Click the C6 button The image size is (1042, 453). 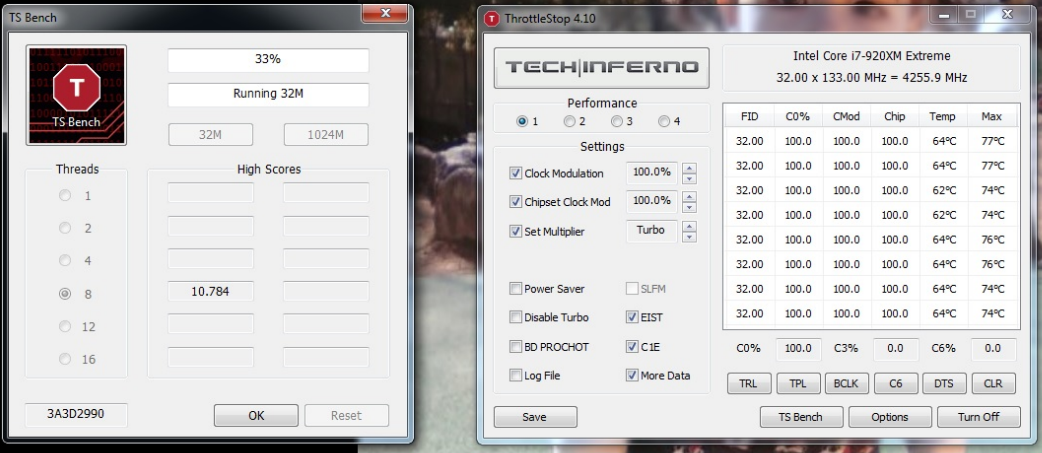[x=896, y=383]
